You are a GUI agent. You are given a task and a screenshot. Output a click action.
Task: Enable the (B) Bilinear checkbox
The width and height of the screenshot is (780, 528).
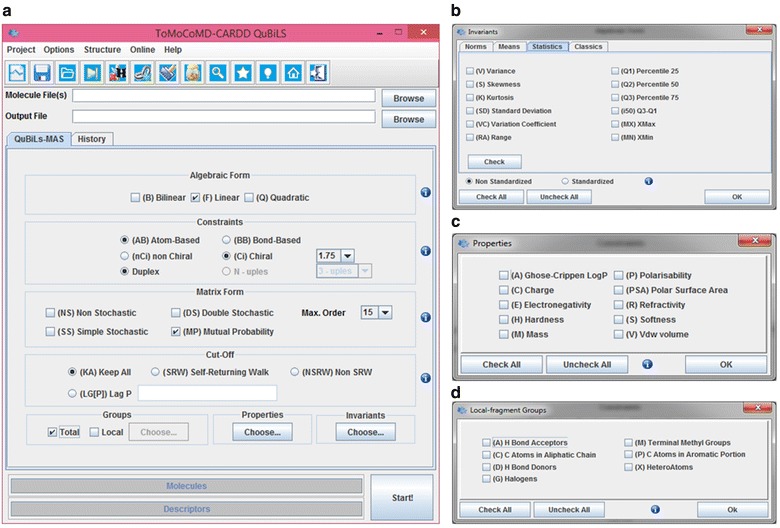(135, 198)
